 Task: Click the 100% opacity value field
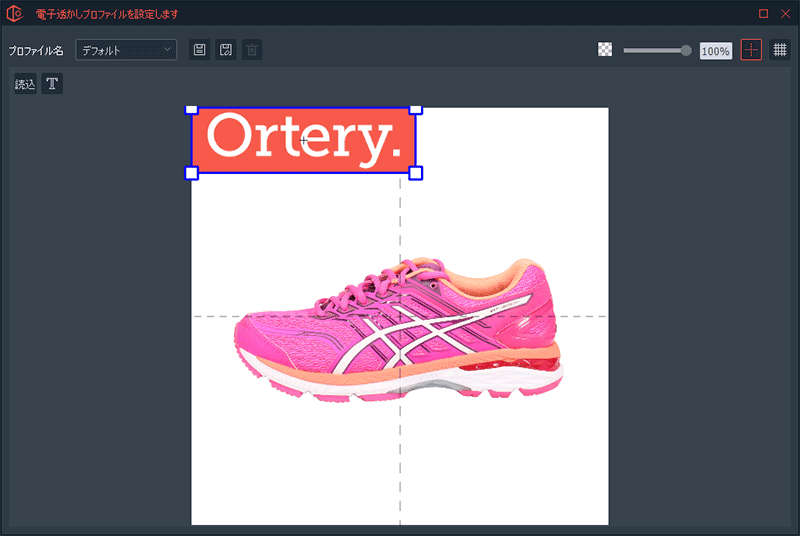[715, 50]
